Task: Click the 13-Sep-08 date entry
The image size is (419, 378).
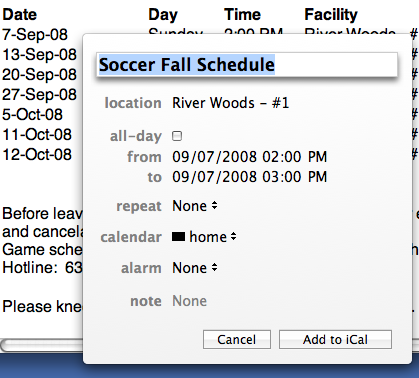Action: [39, 55]
